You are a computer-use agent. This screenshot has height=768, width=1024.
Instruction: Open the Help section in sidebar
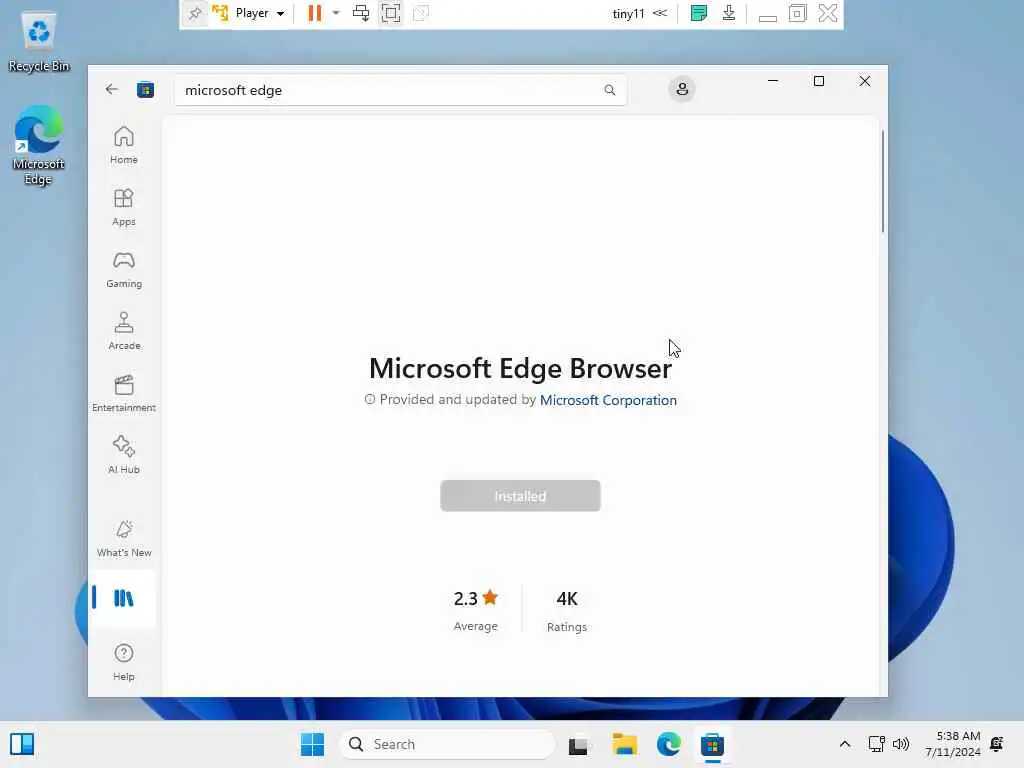pyautogui.click(x=123, y=662)
